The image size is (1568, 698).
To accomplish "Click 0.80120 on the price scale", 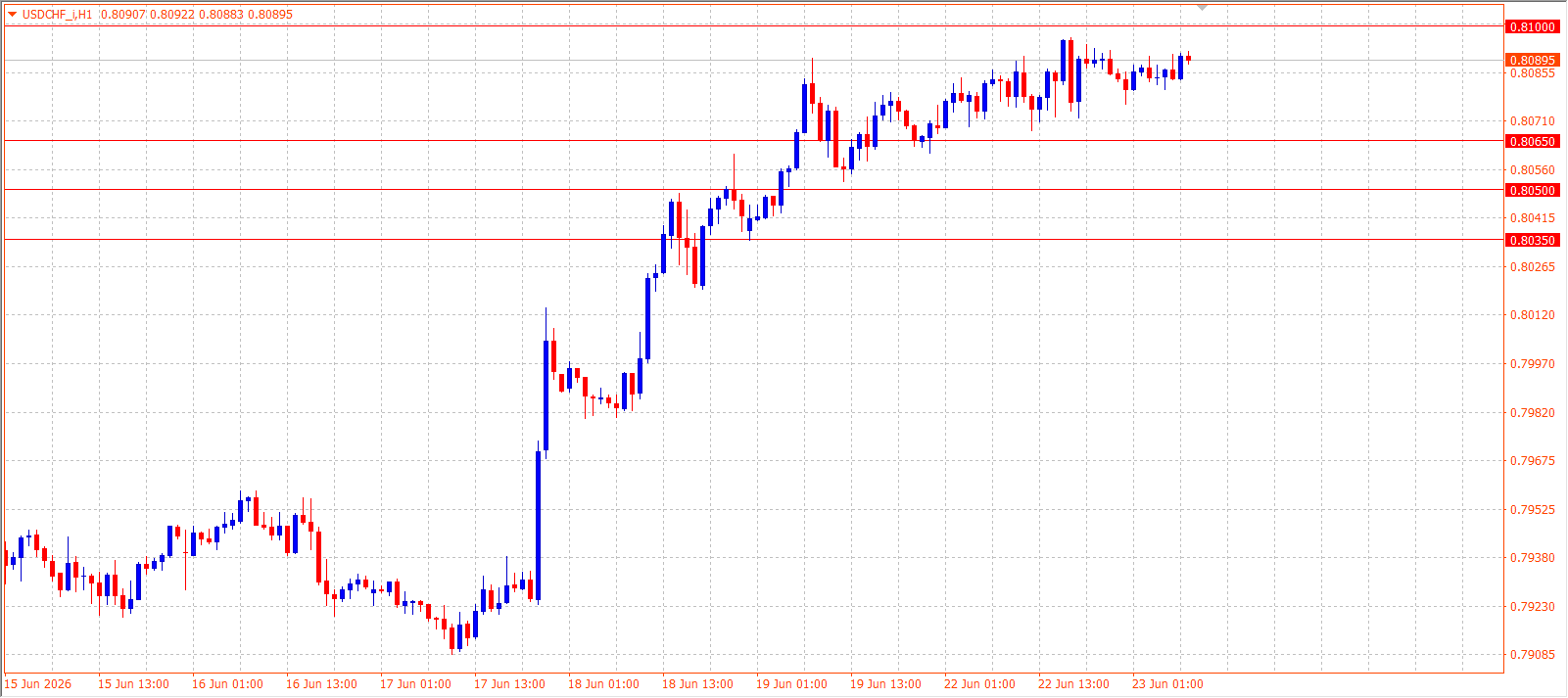I will [1533, 315].
